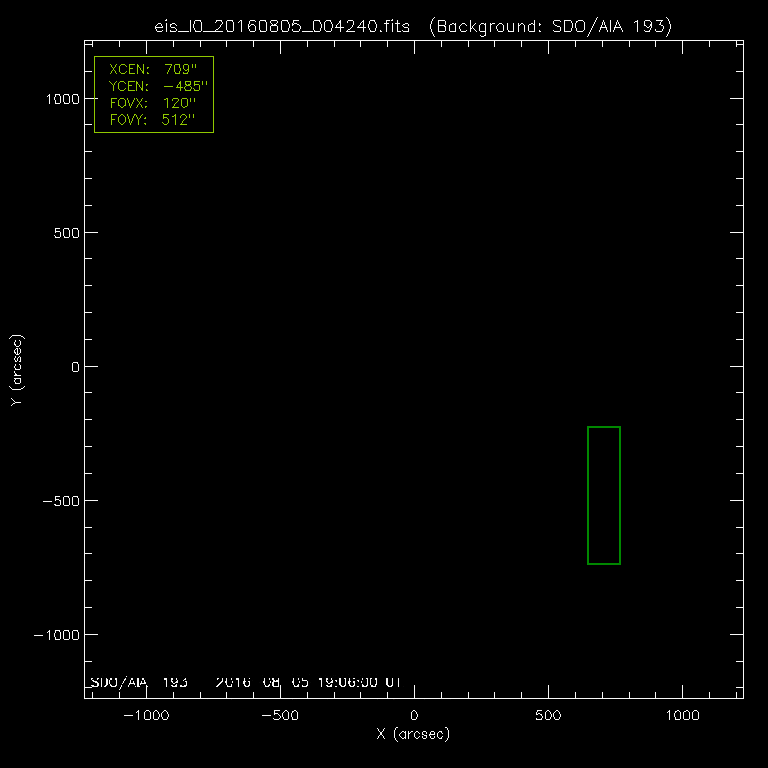The height and width of the screenshot is (768, 768).
Task: Click the eis_l0_20160805_004240.fits filename in the title
Action: point(284,27)
